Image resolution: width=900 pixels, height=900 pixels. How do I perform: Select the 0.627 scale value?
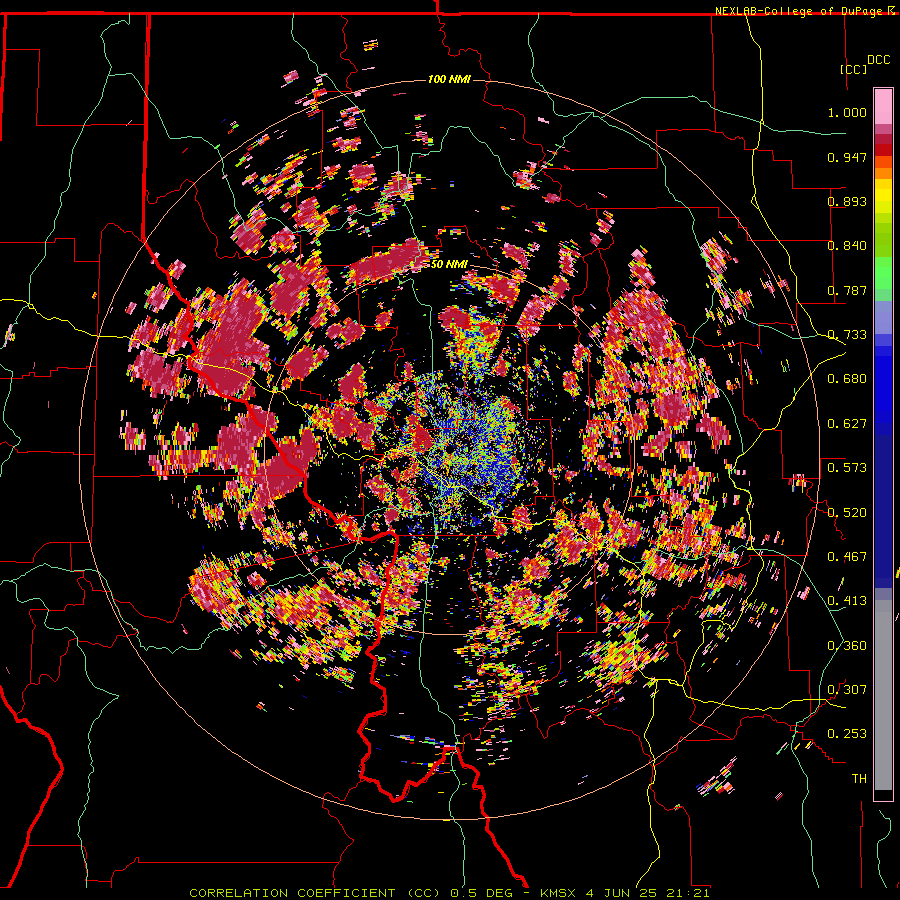(x=847, y=424)
